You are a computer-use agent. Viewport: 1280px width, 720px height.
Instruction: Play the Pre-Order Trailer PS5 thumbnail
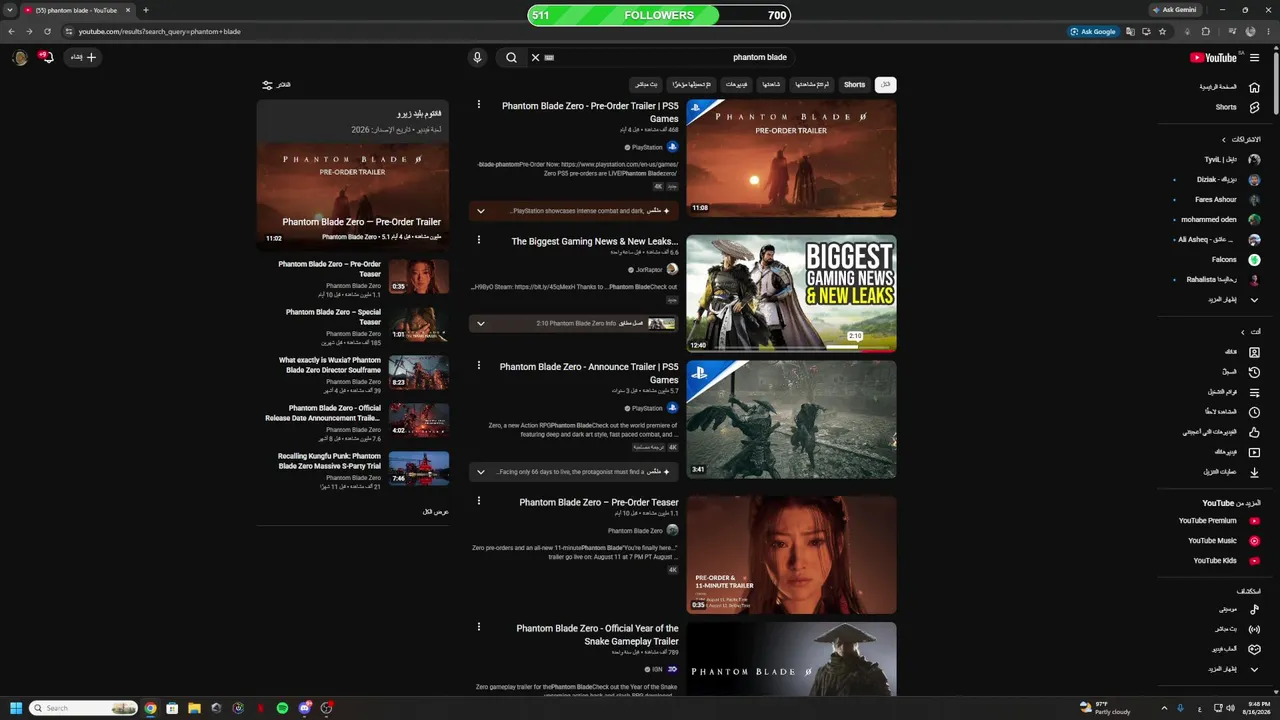click(791, 158)
